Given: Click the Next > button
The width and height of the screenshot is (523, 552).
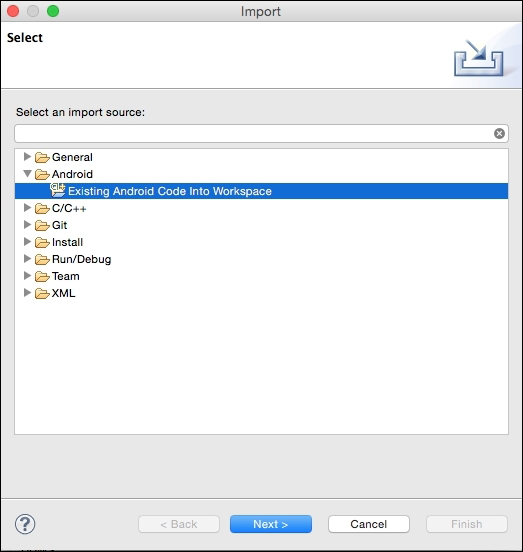Looking at the screenshot, I should (271, 524).
